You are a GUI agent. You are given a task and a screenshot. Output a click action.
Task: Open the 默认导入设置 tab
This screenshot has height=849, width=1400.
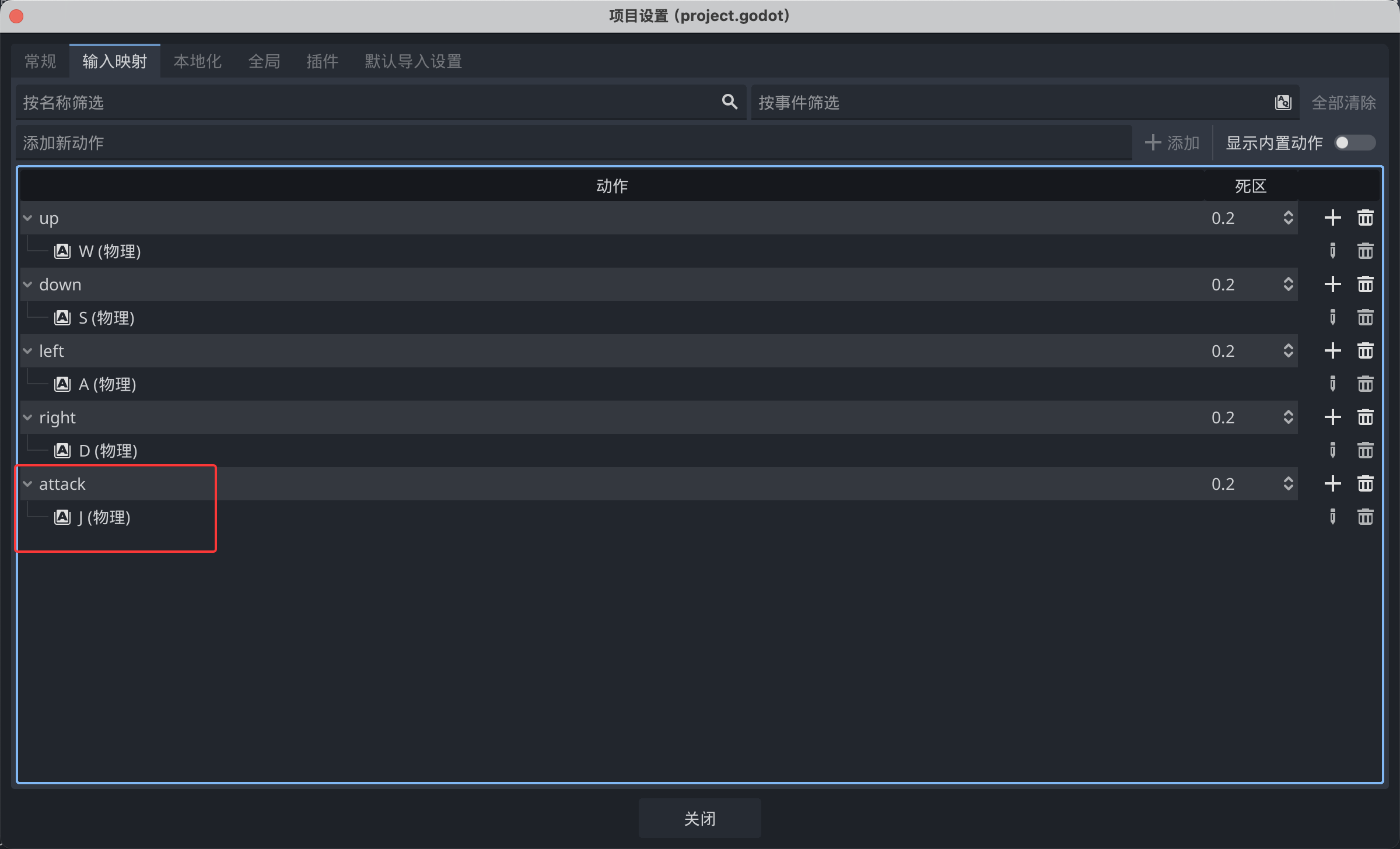[413, 61]
